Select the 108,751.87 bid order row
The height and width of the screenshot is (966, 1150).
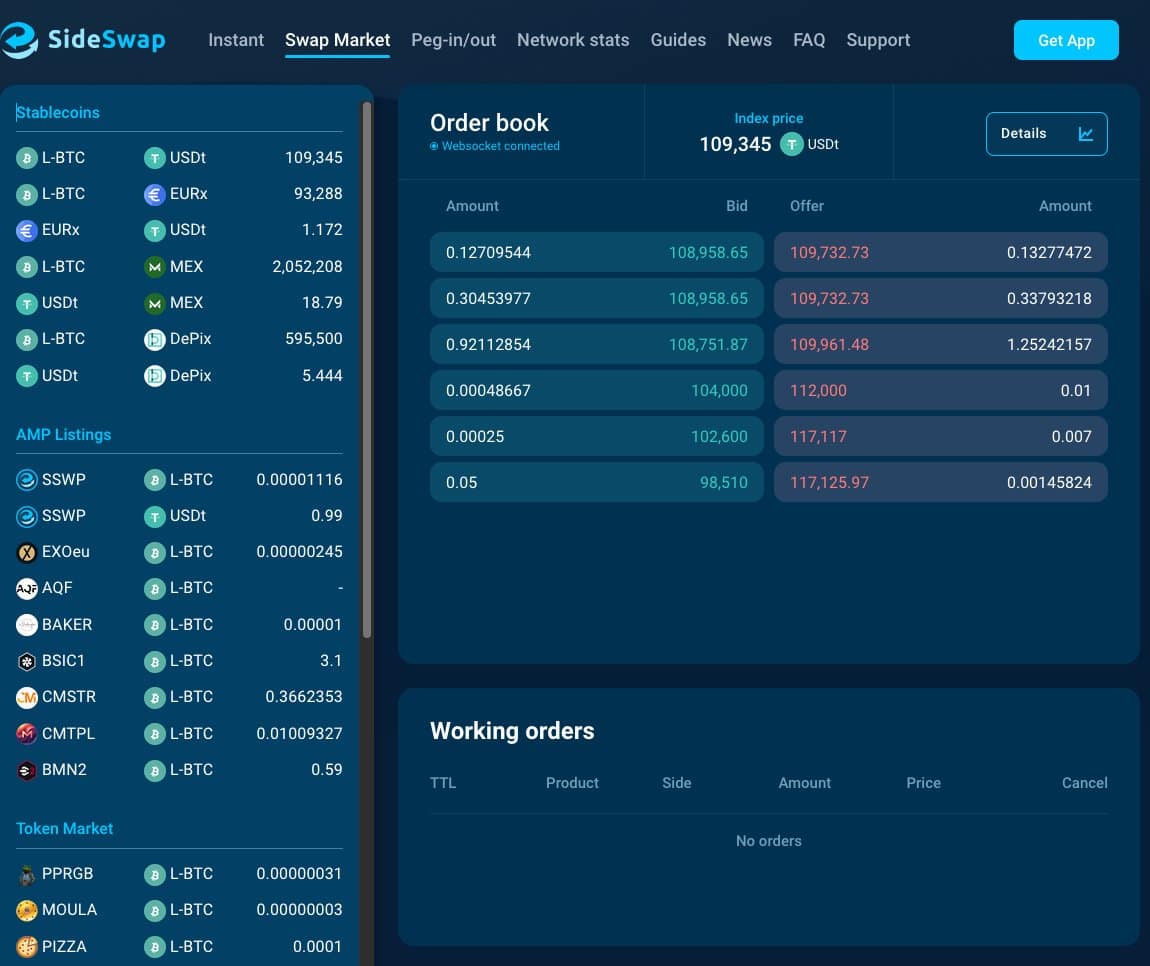click(x=597, y=344)
